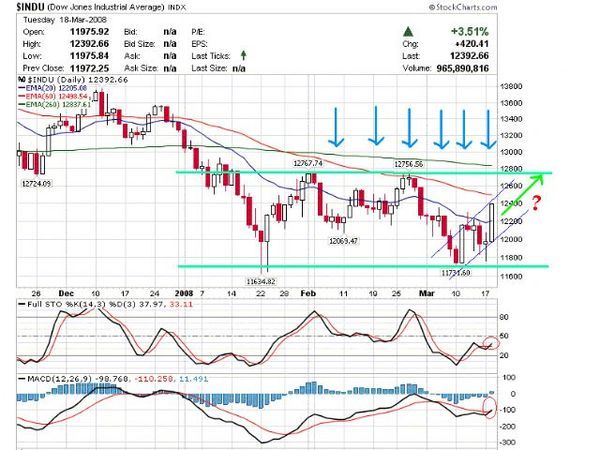The width and height of the screenshot is (600, 450).
Task: Click the chart icon before $INDU (Daily)
Action: tap(22, 80)
